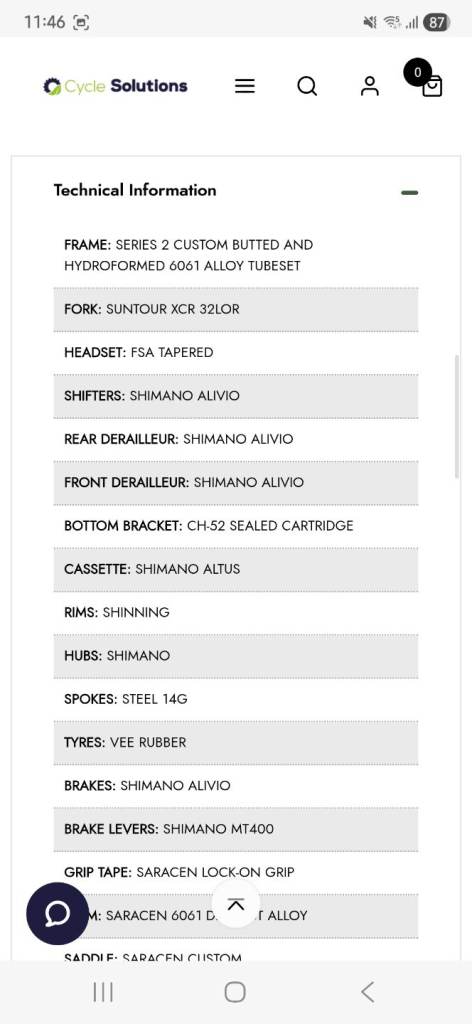Go to Cycle Solutions home logo
Image resolution: width=472 pixels, height=1024 pixels.
(x=115, y=86)
